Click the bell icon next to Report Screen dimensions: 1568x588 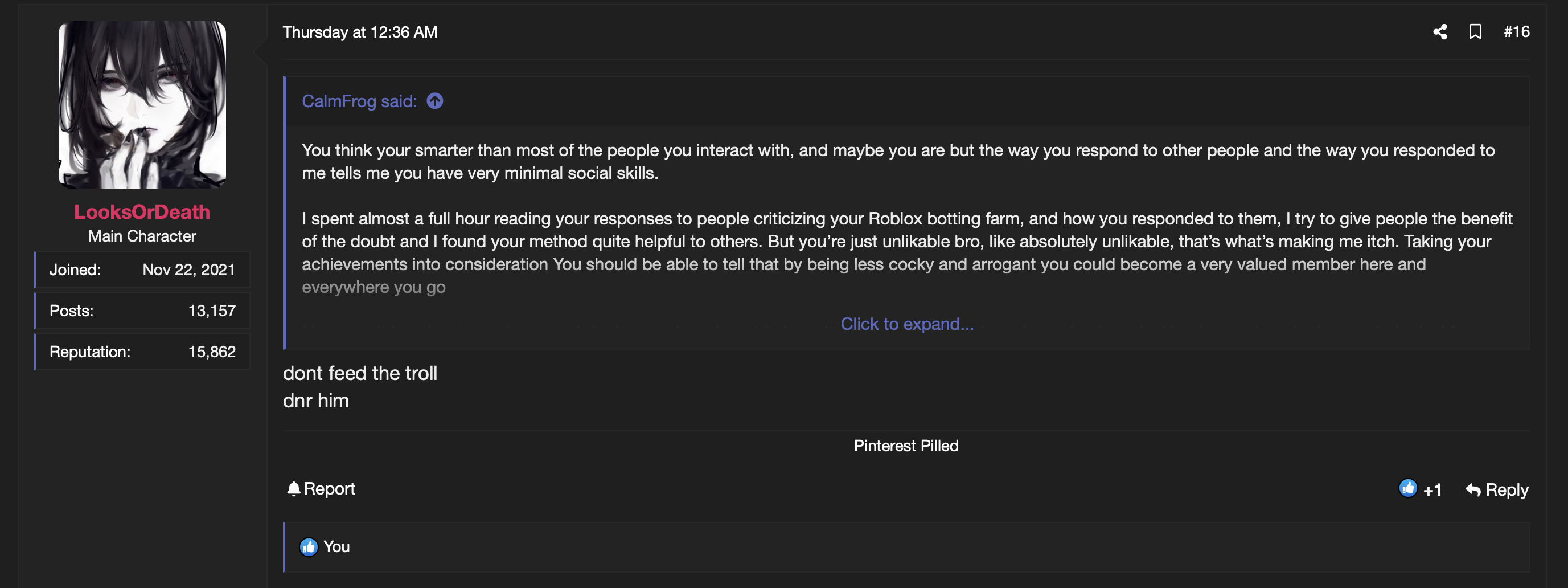pos(293,489)
